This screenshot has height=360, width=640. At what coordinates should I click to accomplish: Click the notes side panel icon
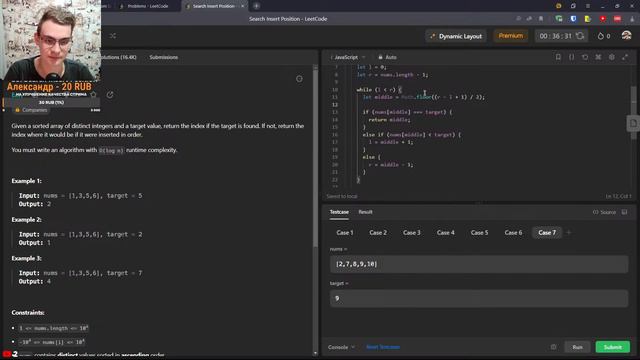click(633, 123)
